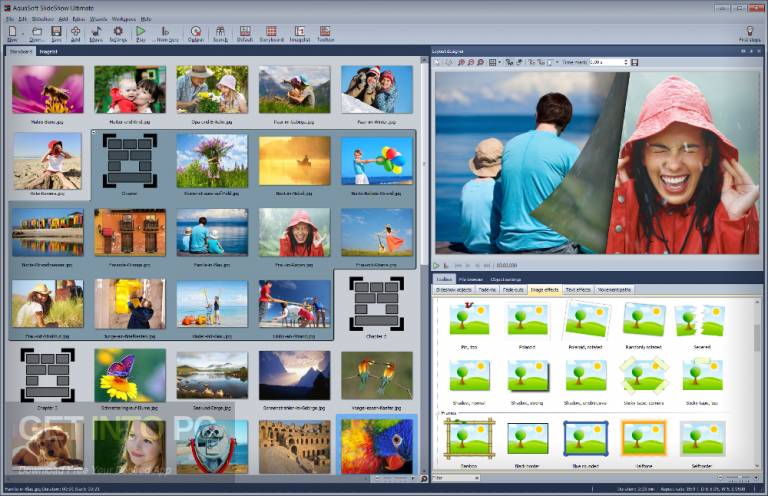Click the time mark input field
Image resolution: width=768 pixels, height=496 pixels.
click(605, 63)
